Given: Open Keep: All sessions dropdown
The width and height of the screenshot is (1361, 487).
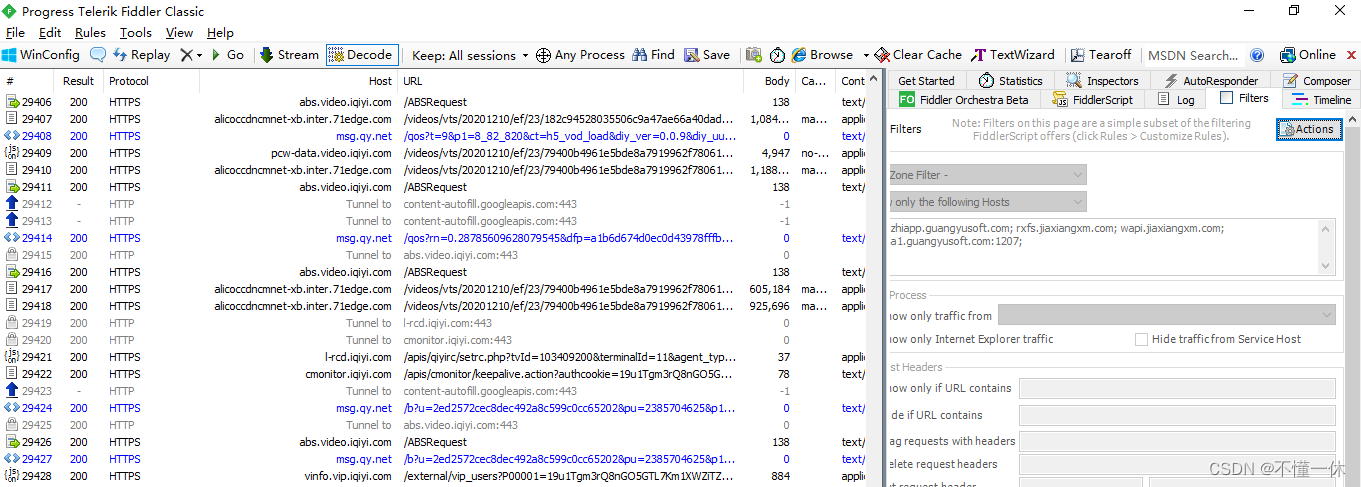Looking at the screenshot, I should [470, 55].
